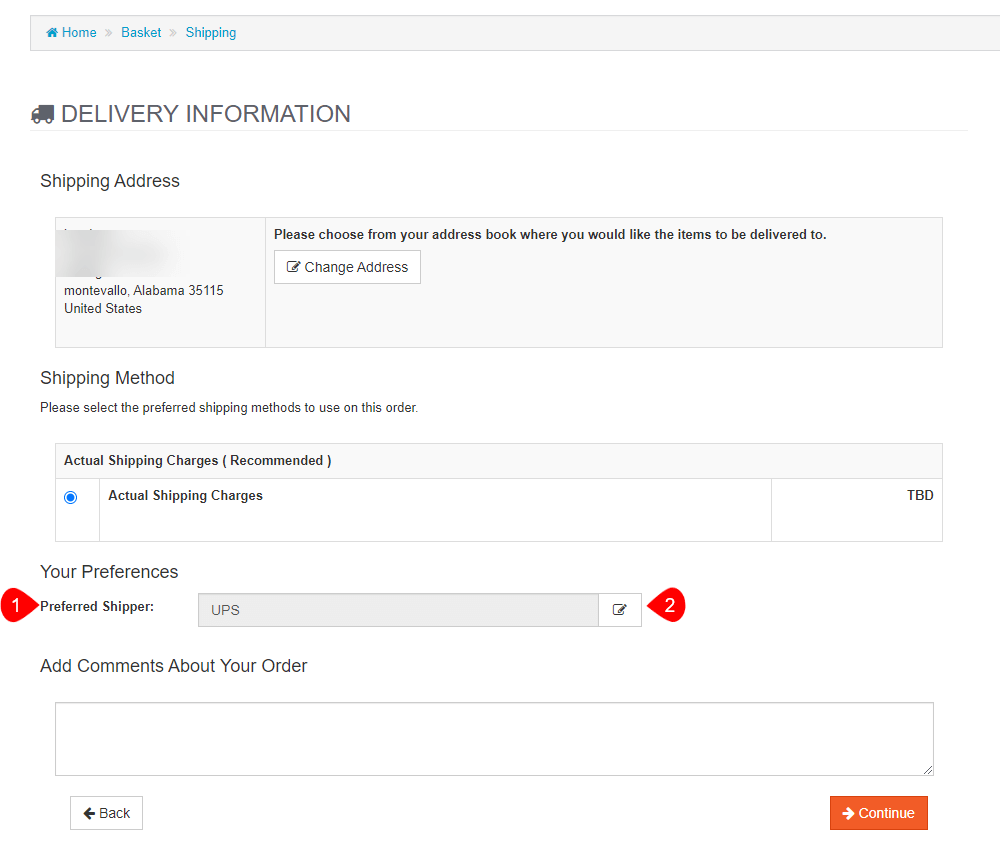This screenshot has height=849, width=1000.
Task: Open the Basket breadcrumb link
Action: point(141,33)
